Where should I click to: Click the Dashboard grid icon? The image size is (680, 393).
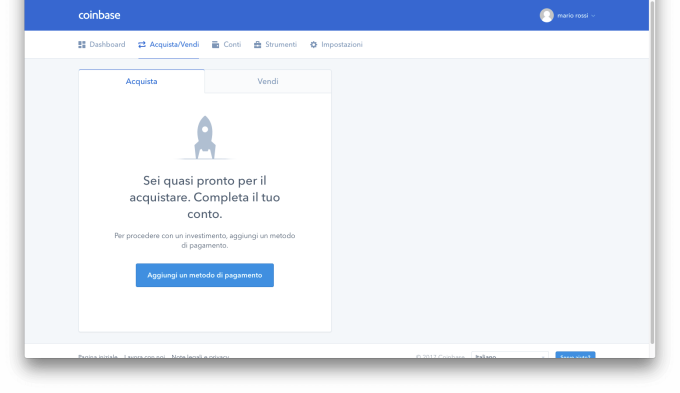(82, 45)
